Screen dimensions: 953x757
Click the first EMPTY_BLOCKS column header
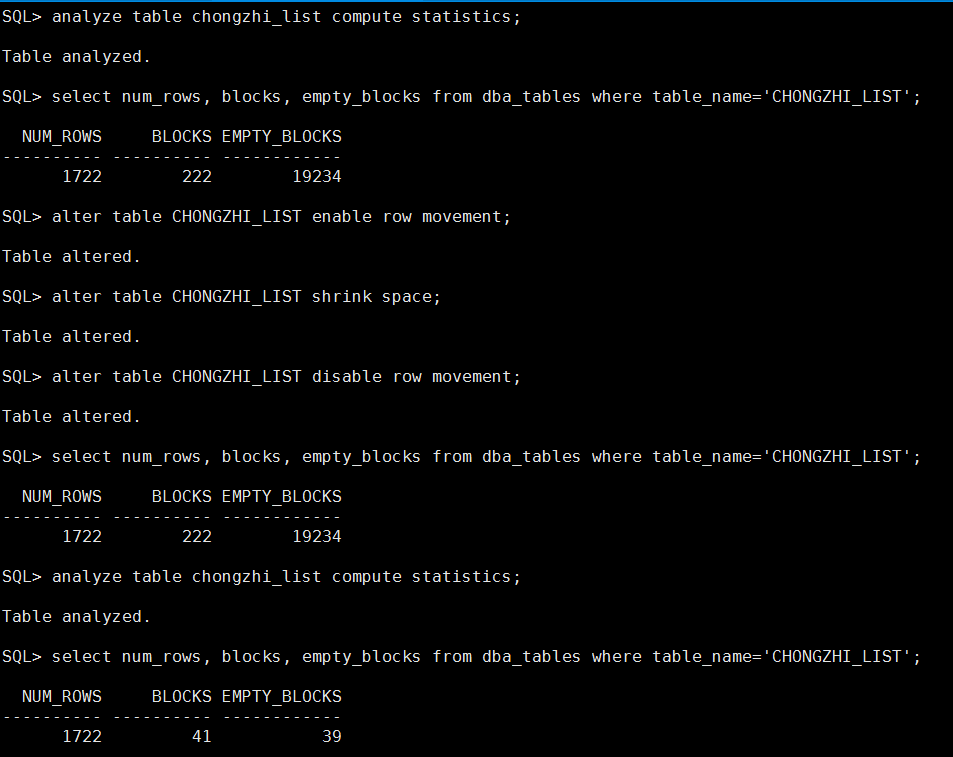click(281, 137)
